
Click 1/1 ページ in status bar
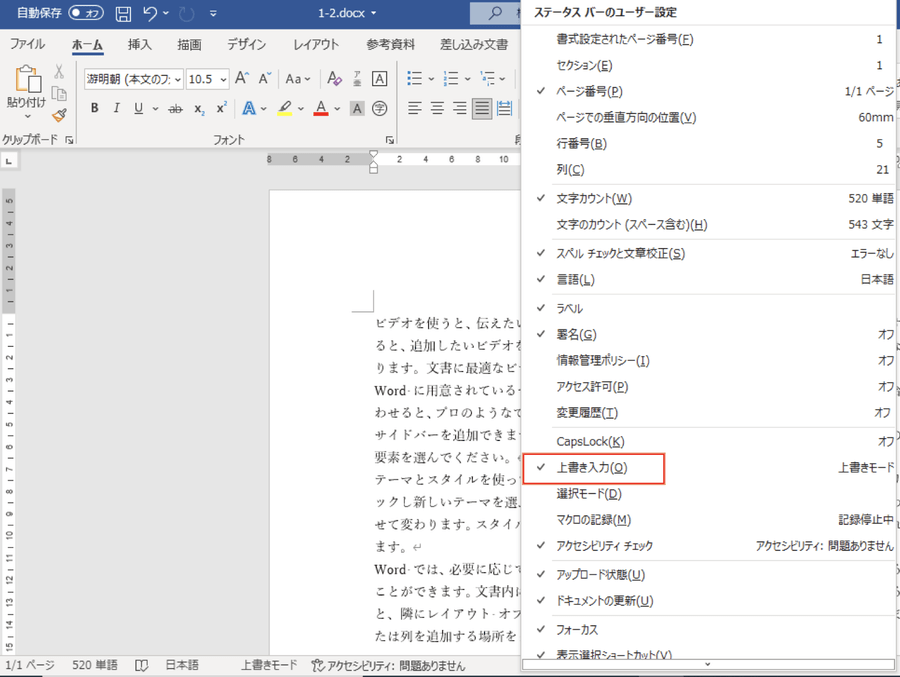click(29, 665)
